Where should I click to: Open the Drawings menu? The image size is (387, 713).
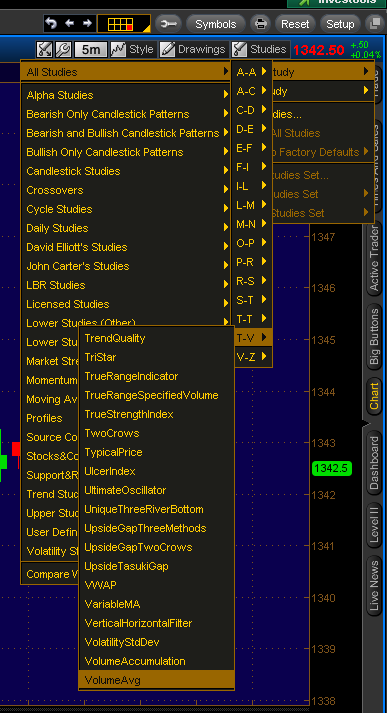click(193, 49)
